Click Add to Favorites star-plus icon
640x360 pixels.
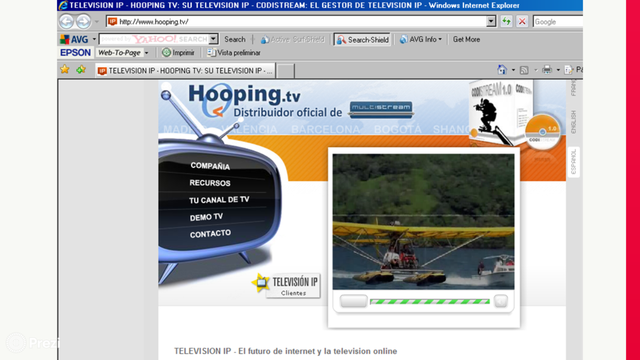81,70
